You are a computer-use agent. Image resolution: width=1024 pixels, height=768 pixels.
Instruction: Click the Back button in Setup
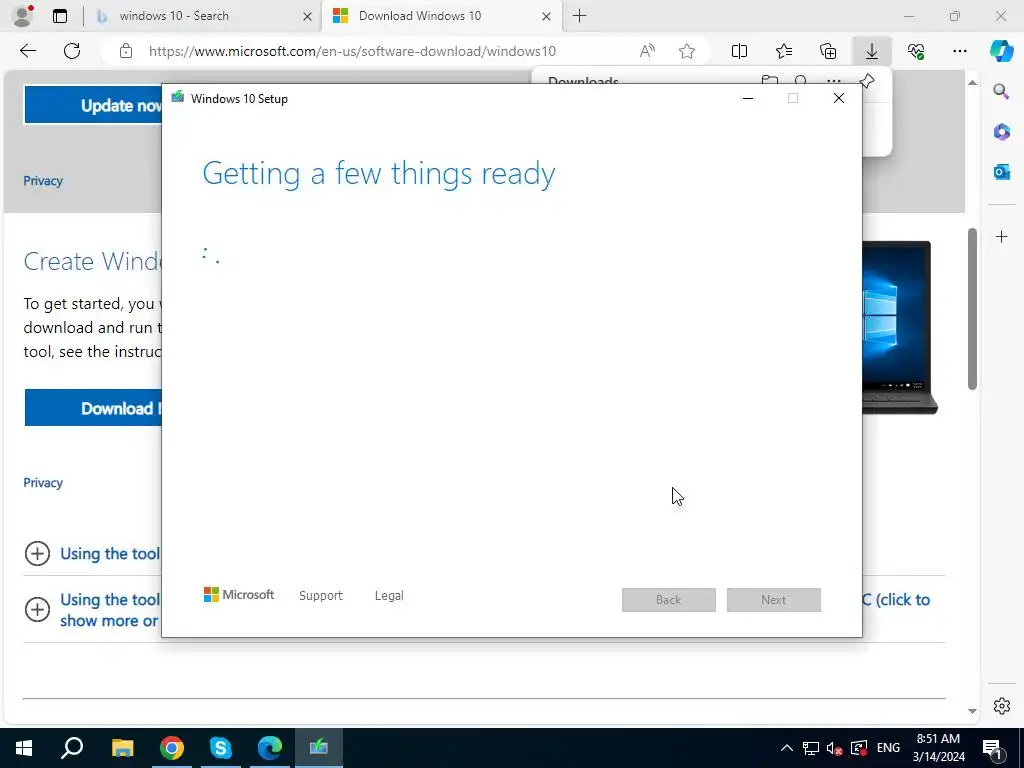click(669, 600)
